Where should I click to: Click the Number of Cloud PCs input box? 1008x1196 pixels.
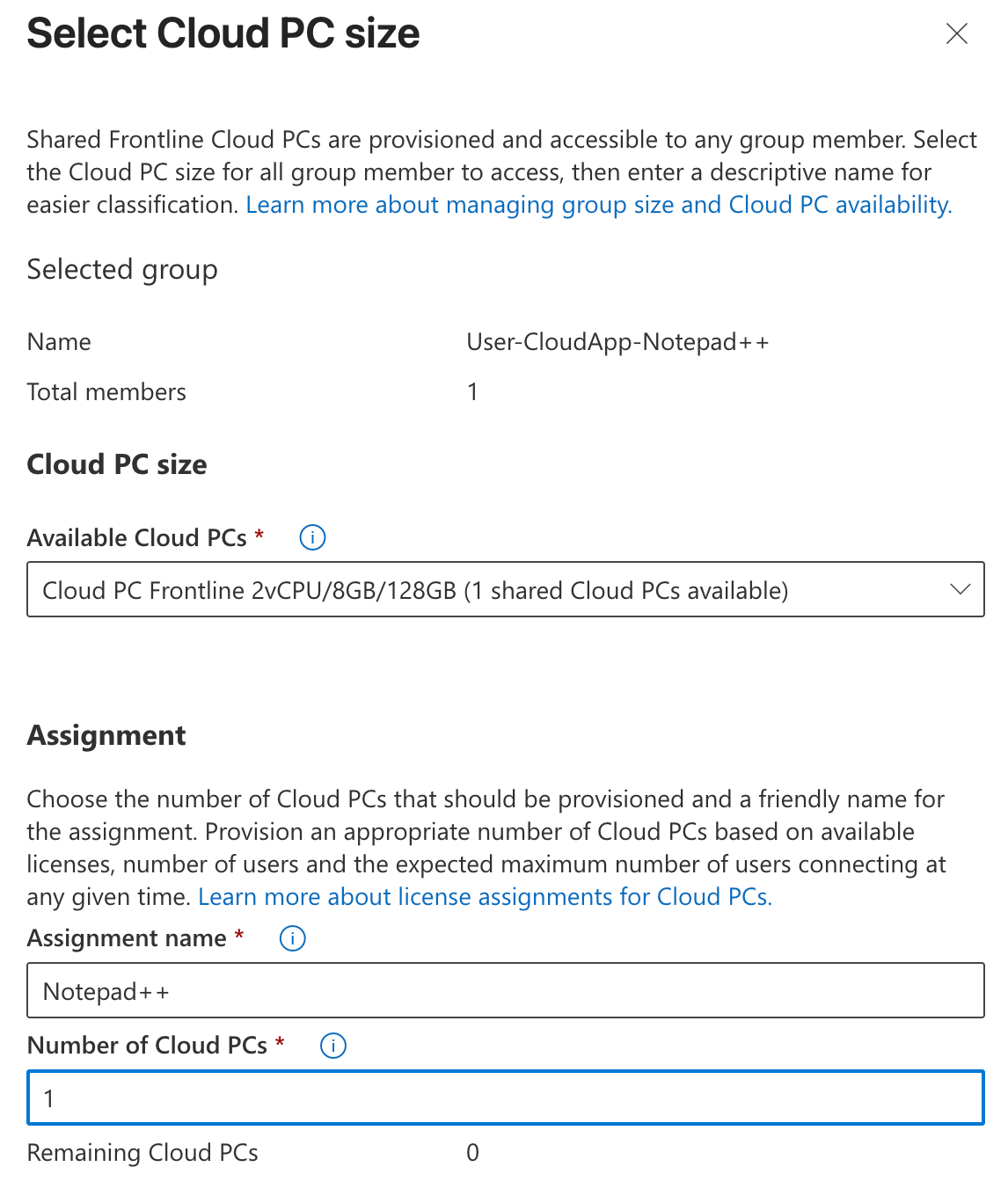tap(505, 1098)
